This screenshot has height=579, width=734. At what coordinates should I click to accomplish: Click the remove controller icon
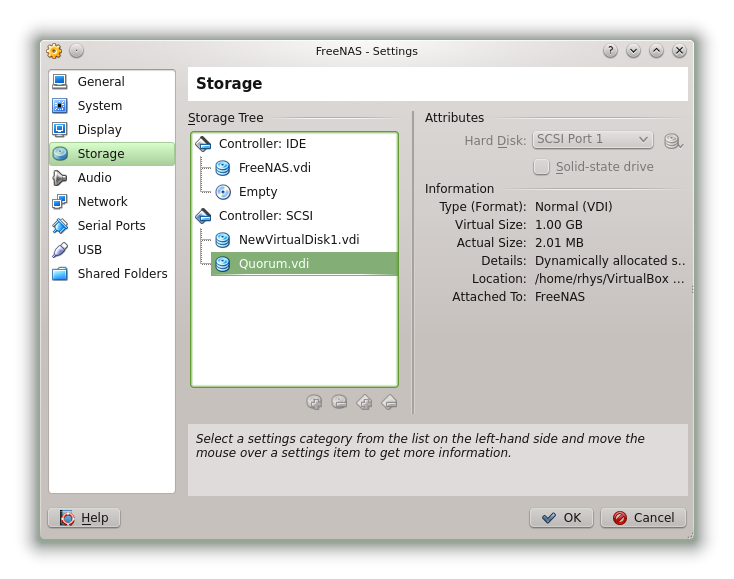[x=389, y=402]
